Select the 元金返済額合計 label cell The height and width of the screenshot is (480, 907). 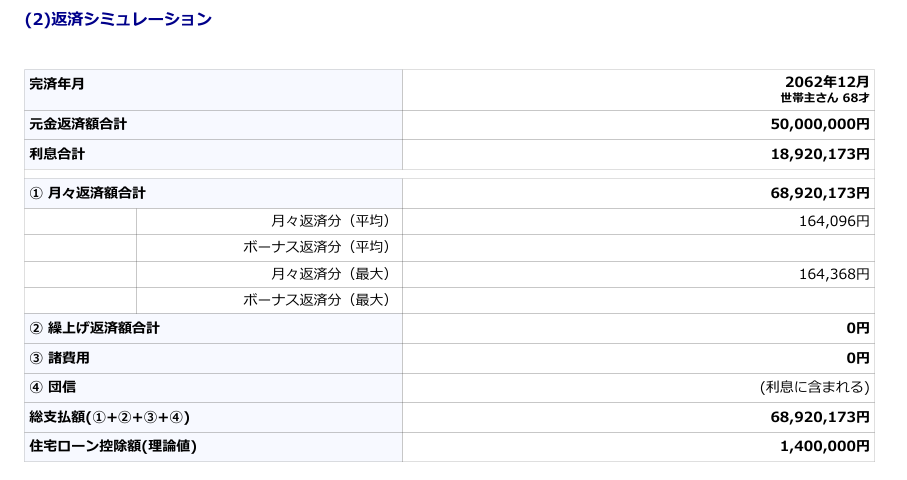pyautogui.click(x=78, y=124)
